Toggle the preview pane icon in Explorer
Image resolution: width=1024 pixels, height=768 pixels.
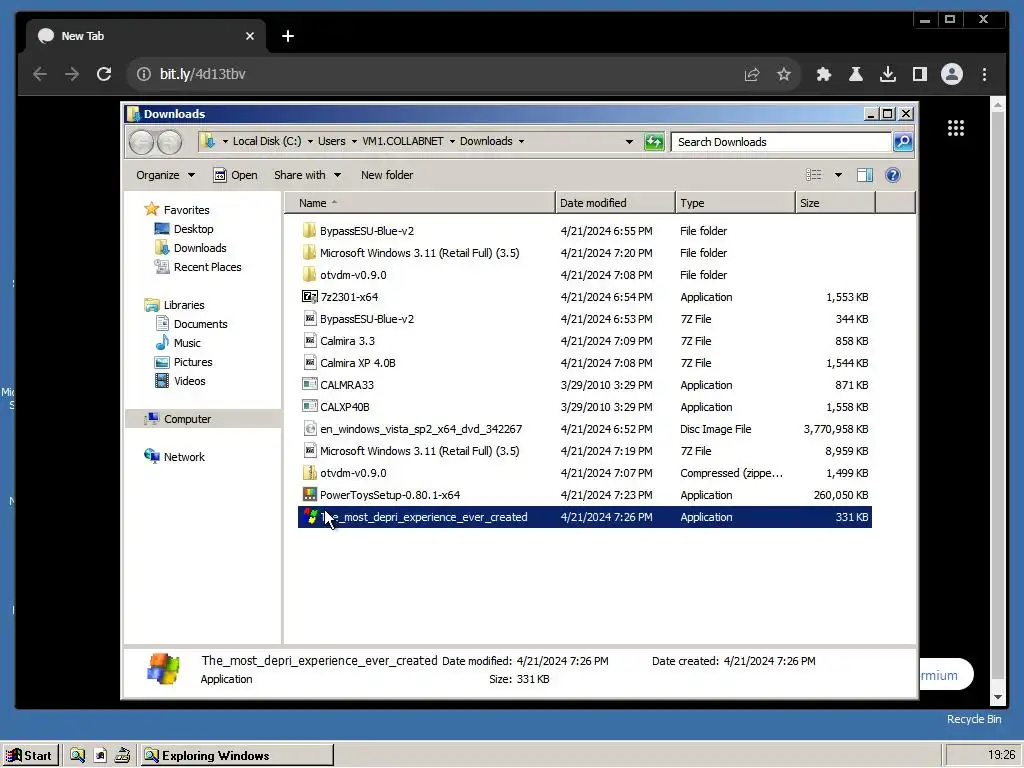[x=865, y=175]
